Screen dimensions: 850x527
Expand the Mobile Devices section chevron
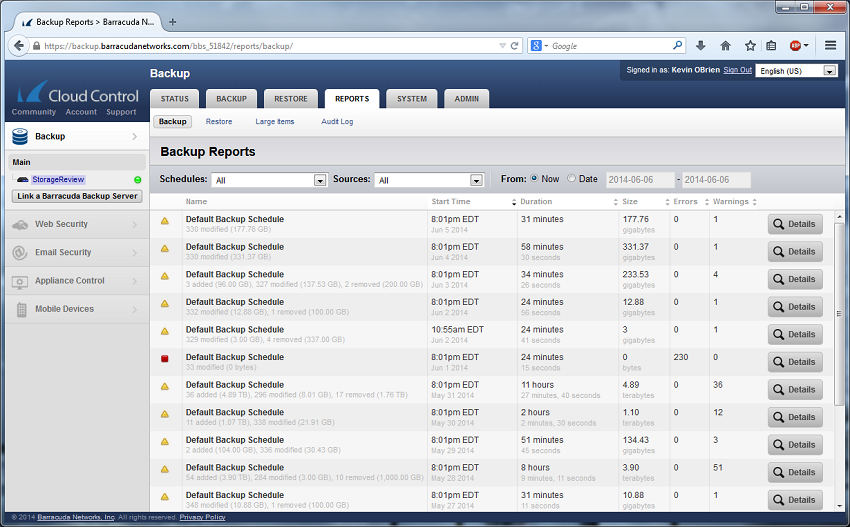pos(134,309)
